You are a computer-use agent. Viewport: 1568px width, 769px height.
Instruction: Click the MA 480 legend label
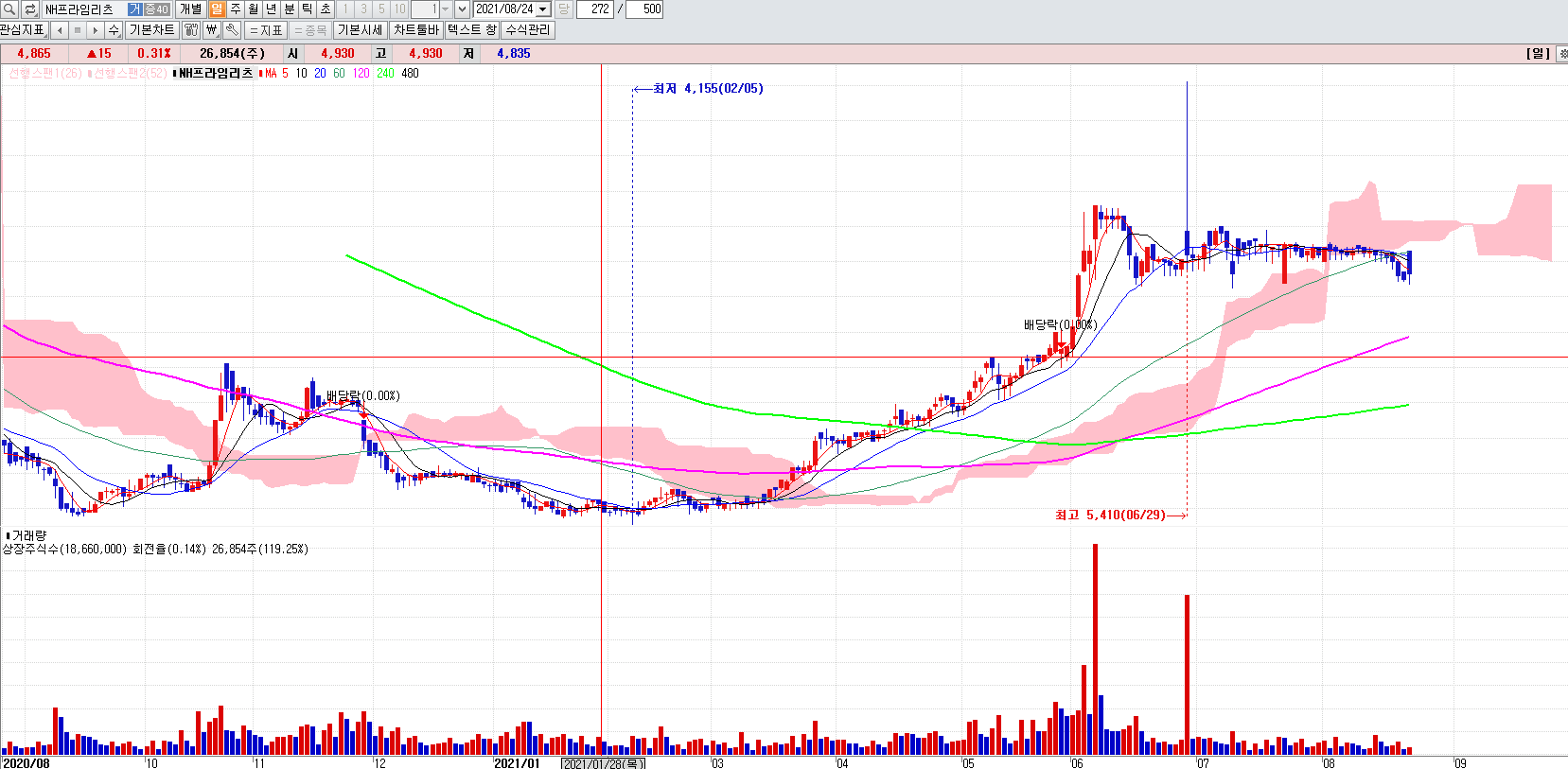pos(410,73)
